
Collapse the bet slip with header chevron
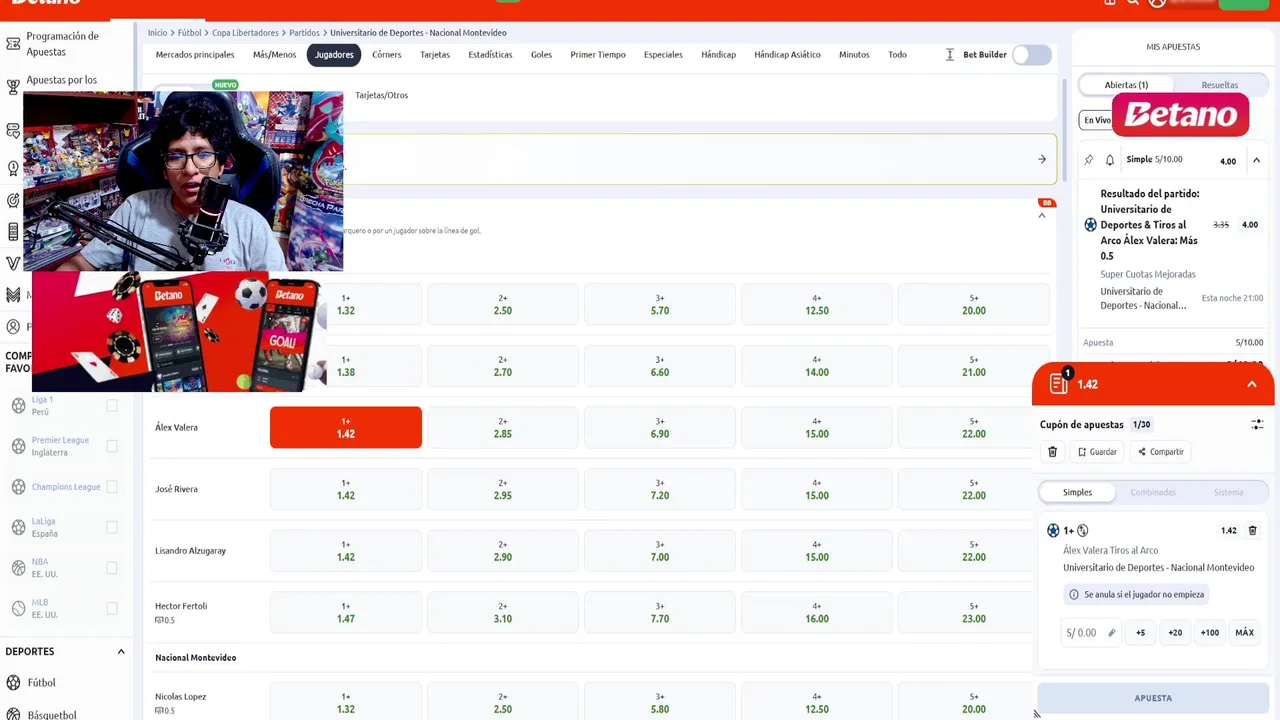(x=1251, y=384)
